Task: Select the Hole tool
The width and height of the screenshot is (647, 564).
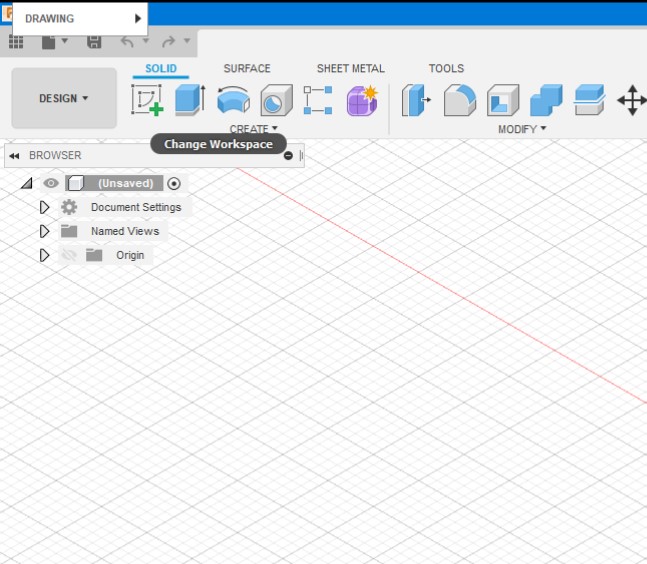Action: 276,100
